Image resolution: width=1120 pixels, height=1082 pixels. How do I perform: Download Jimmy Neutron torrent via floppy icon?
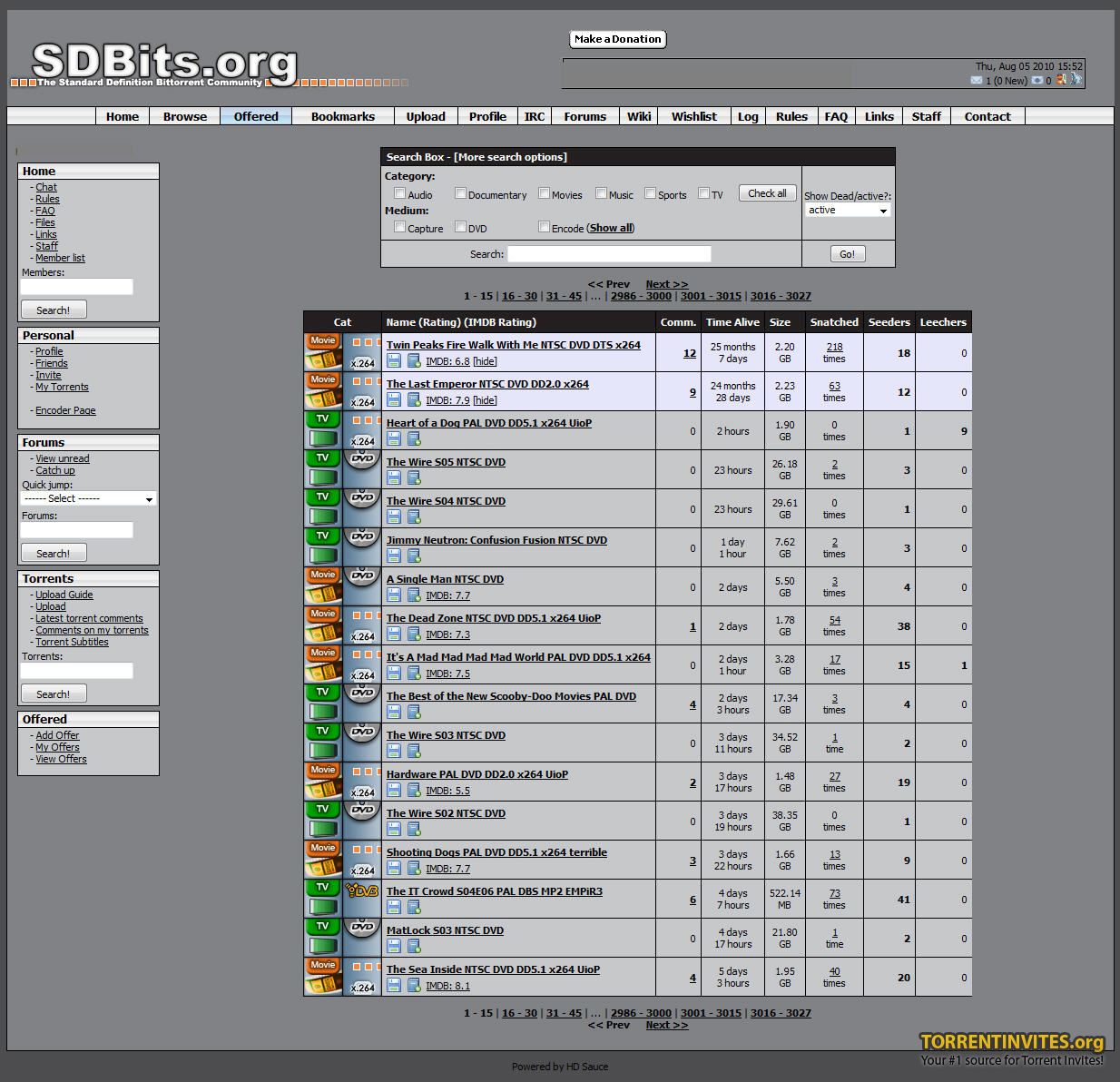(394, 556)
